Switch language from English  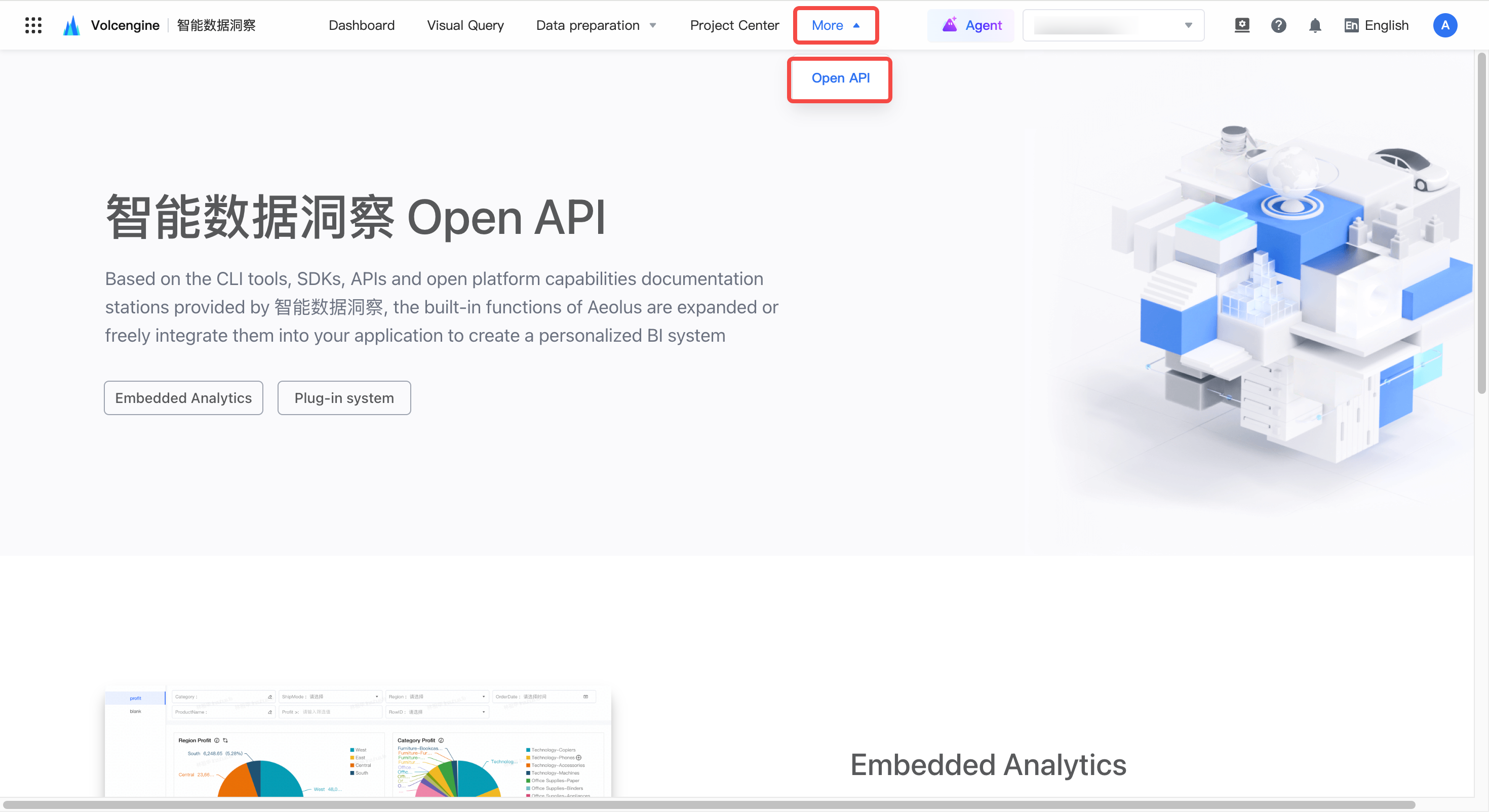1376,25
